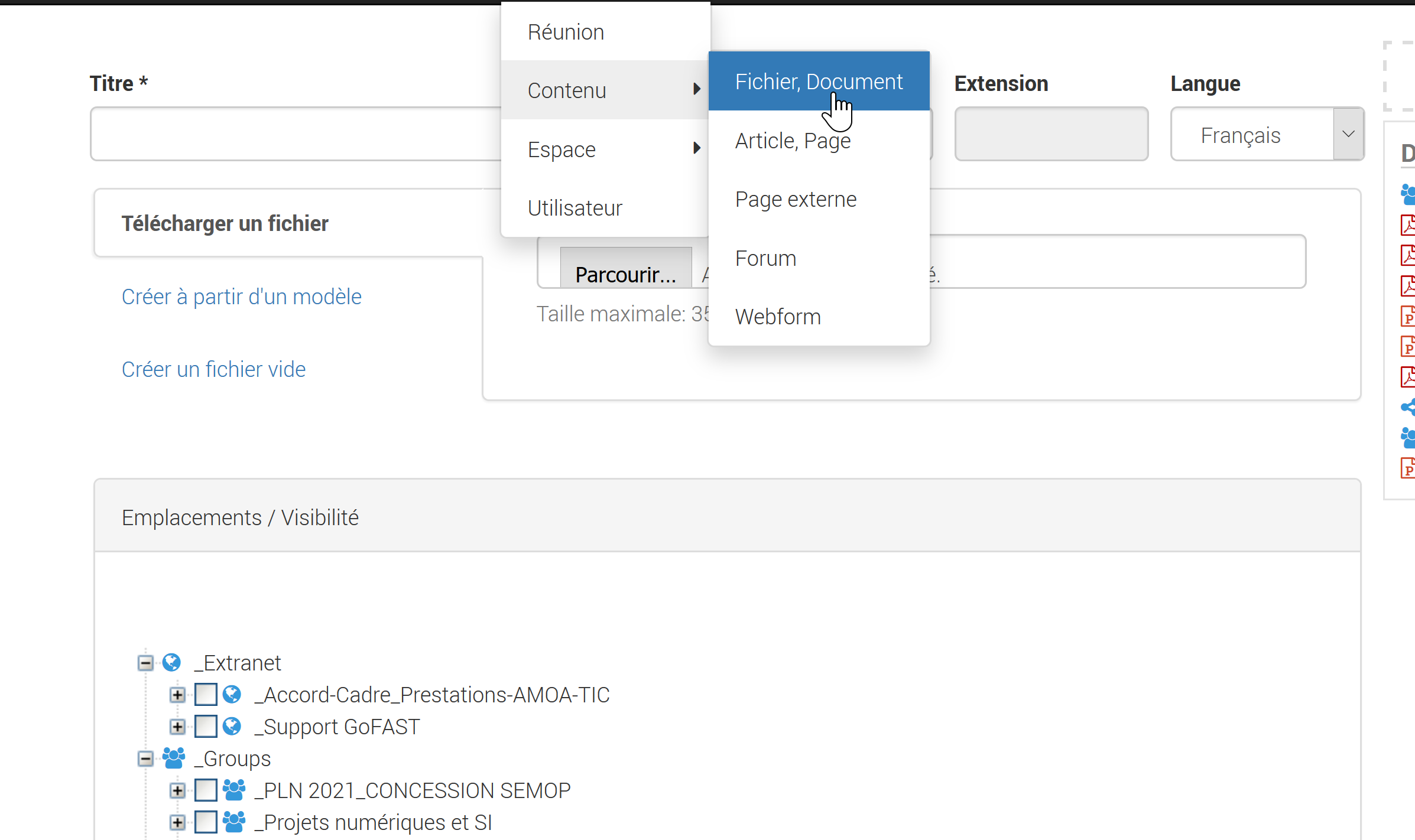Viewport: 1415px width, 840px height.
Task: Click the people icon beside _Groups
Action: pyautogui.click(x=173, y=758)
